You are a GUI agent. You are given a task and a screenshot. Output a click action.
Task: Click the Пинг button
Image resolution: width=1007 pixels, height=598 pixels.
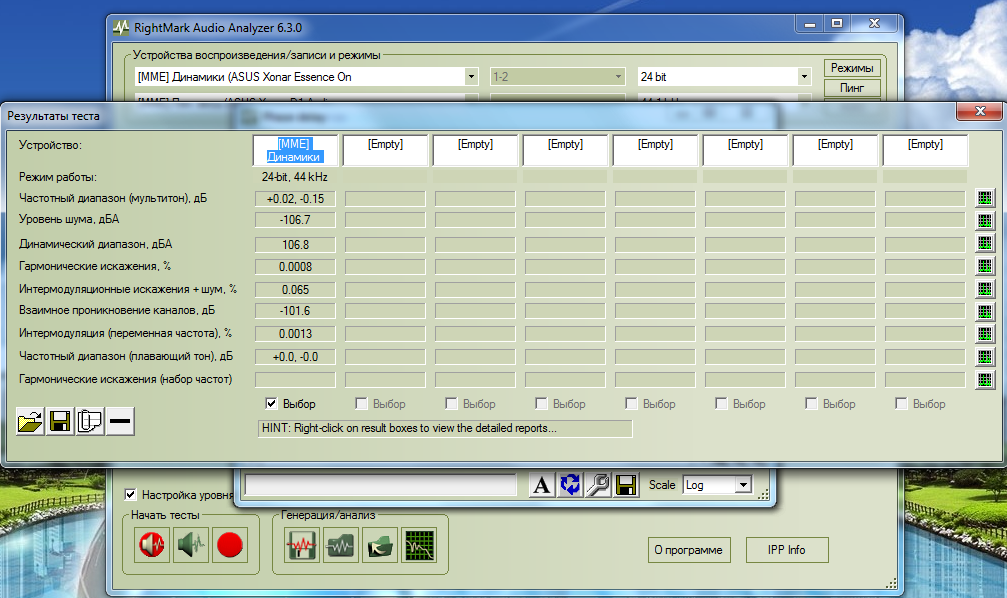pyautogui.click(x=852, y=88)
